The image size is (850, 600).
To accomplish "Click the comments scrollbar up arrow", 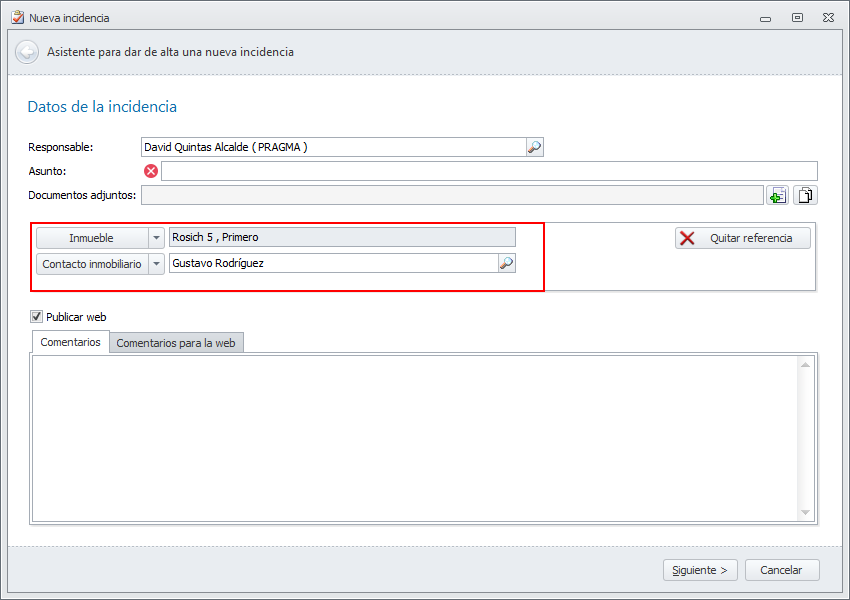I will 806,365.
